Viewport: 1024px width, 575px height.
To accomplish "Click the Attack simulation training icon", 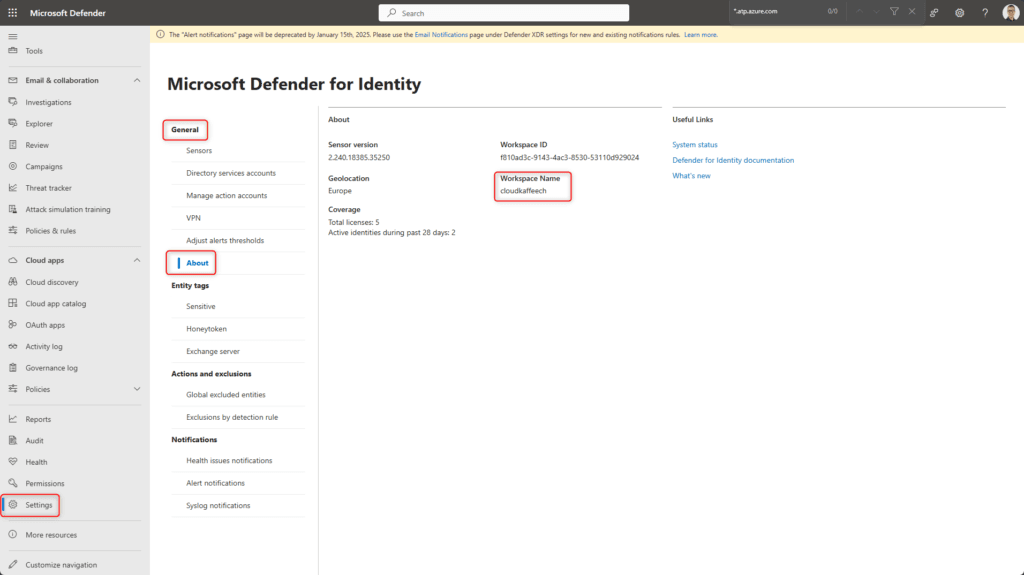I will (x=13, y=209).
